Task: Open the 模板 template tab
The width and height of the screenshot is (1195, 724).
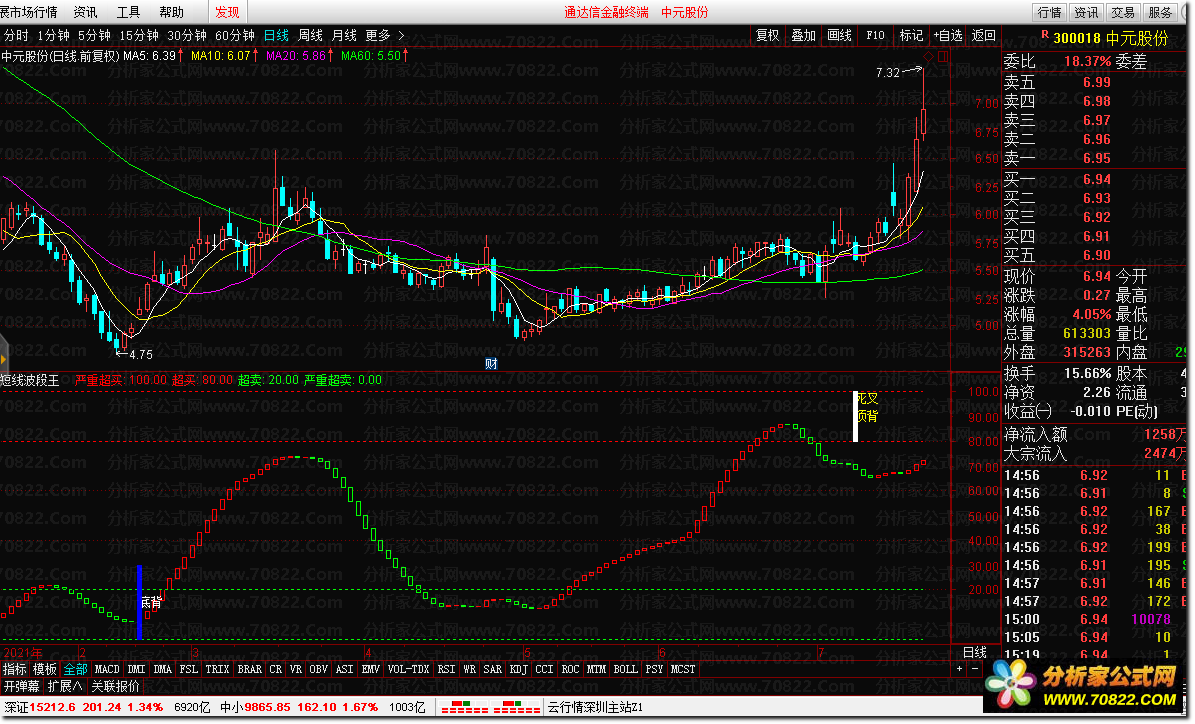Action: [x=45, y=669]
